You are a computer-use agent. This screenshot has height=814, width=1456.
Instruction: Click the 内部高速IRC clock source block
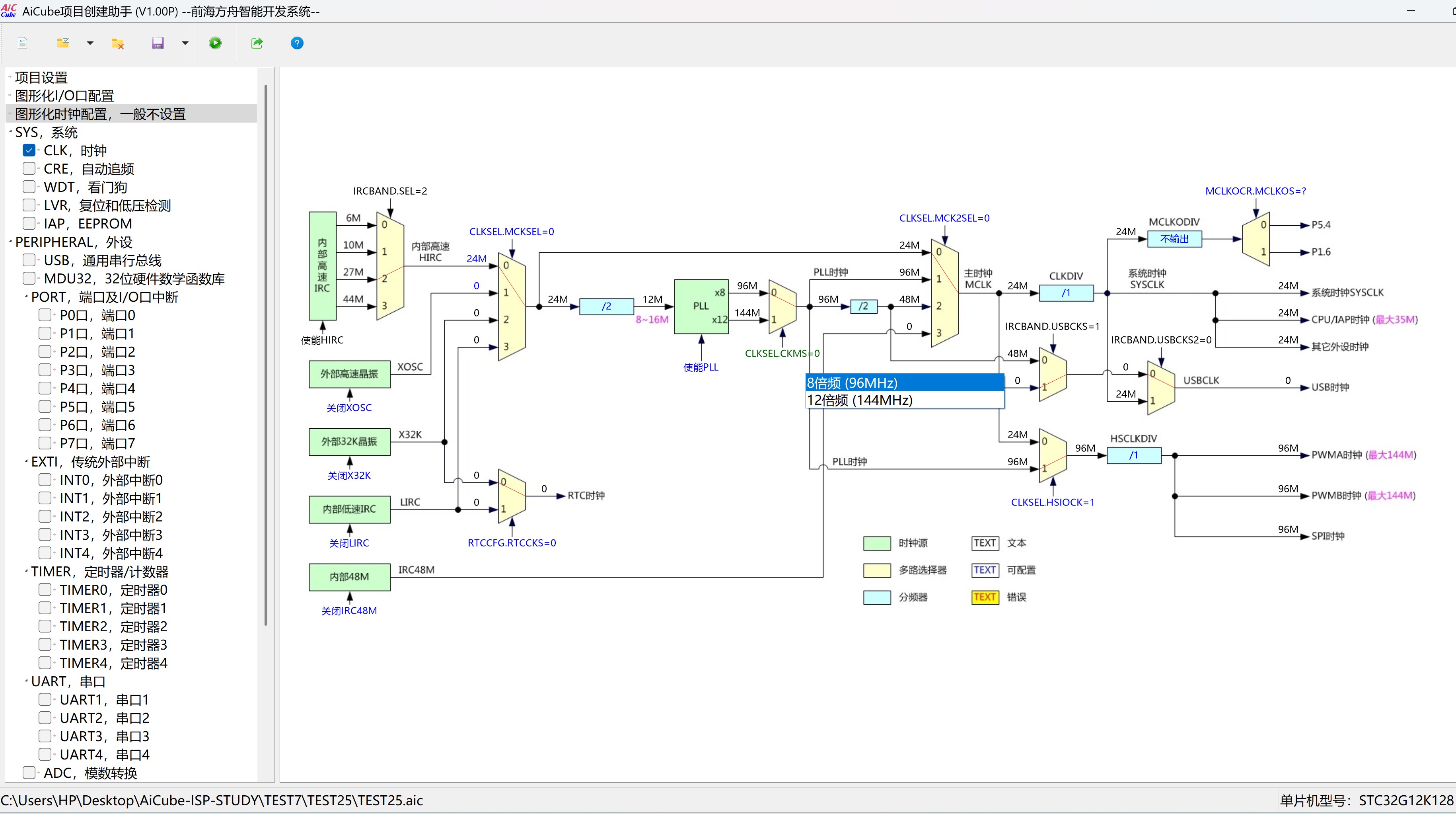(322, 266)
